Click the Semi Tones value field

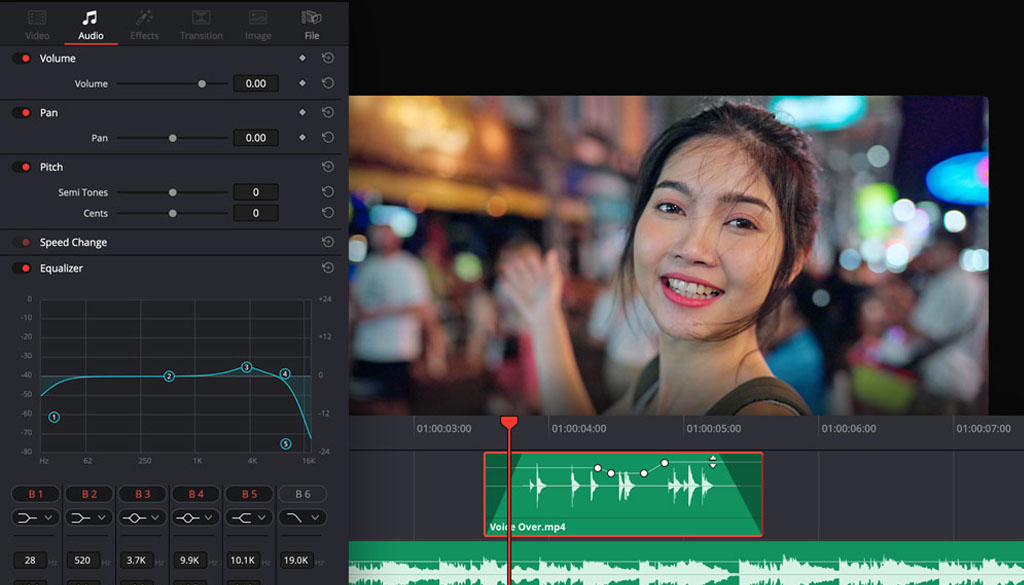[x=256, y=192]
